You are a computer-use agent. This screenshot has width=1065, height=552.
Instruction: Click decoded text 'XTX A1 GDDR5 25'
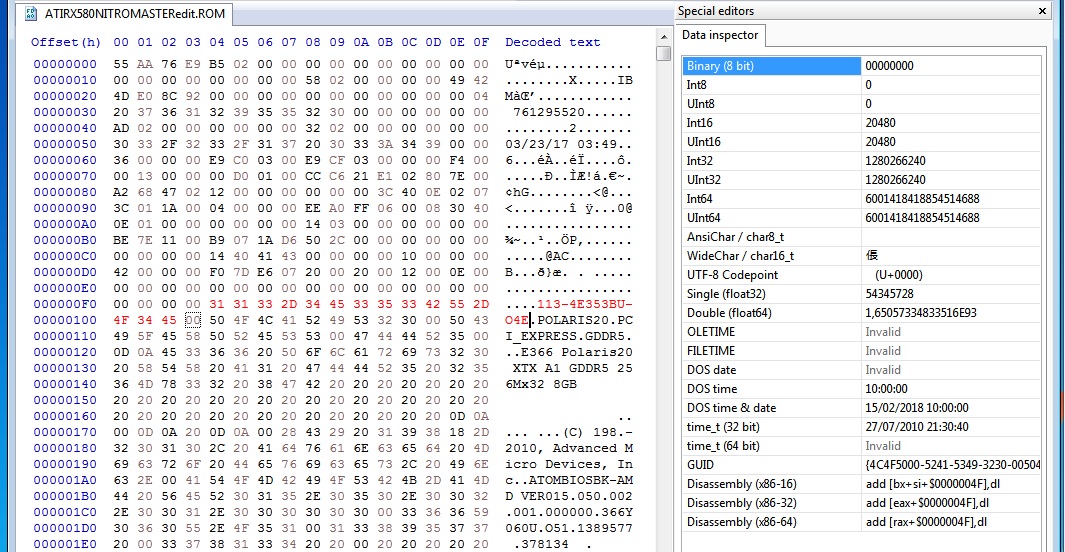[573, 368]
